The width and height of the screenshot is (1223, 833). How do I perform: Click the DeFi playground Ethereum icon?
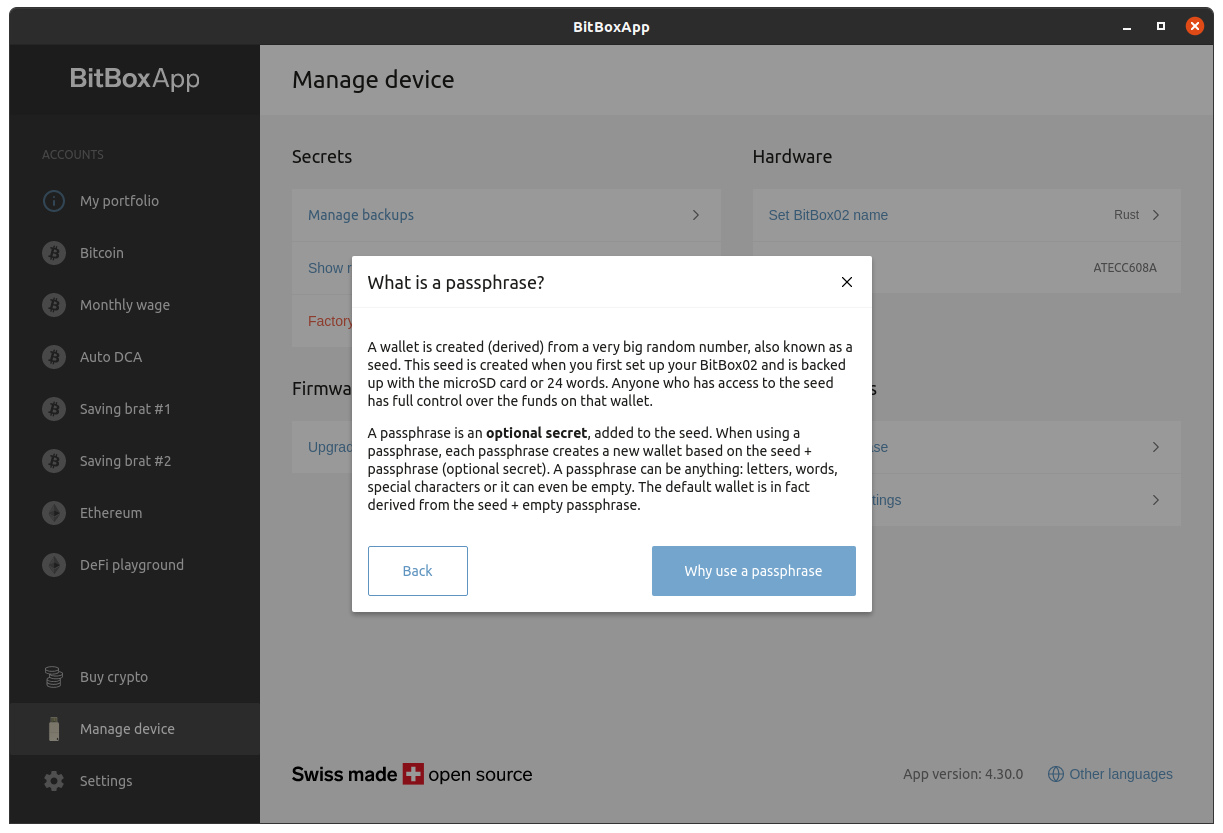click(54, 565)
